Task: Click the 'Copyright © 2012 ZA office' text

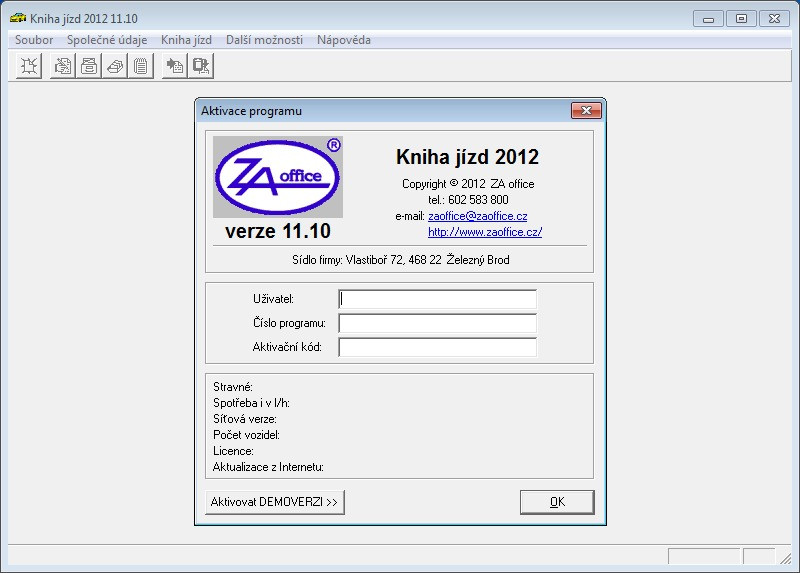Action: (468, 184)
